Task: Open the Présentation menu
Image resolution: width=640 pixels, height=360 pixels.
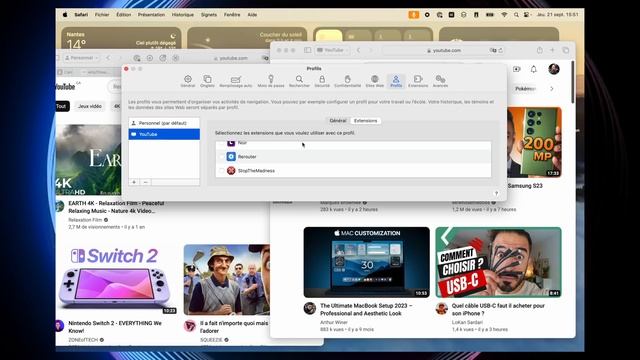Action: (151, 15)
